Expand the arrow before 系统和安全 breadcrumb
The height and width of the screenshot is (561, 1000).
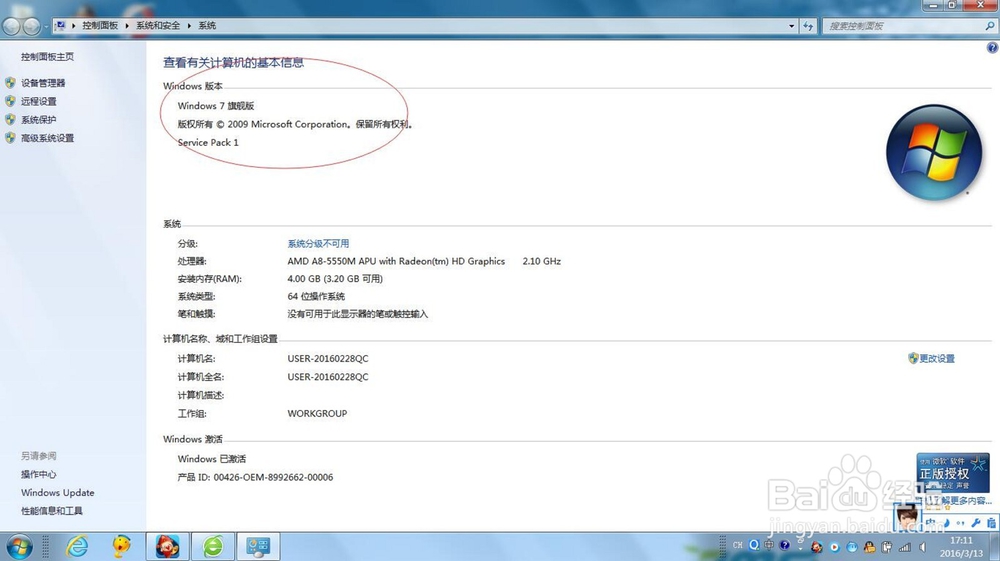pyautogui.click(x=127, y=26)
